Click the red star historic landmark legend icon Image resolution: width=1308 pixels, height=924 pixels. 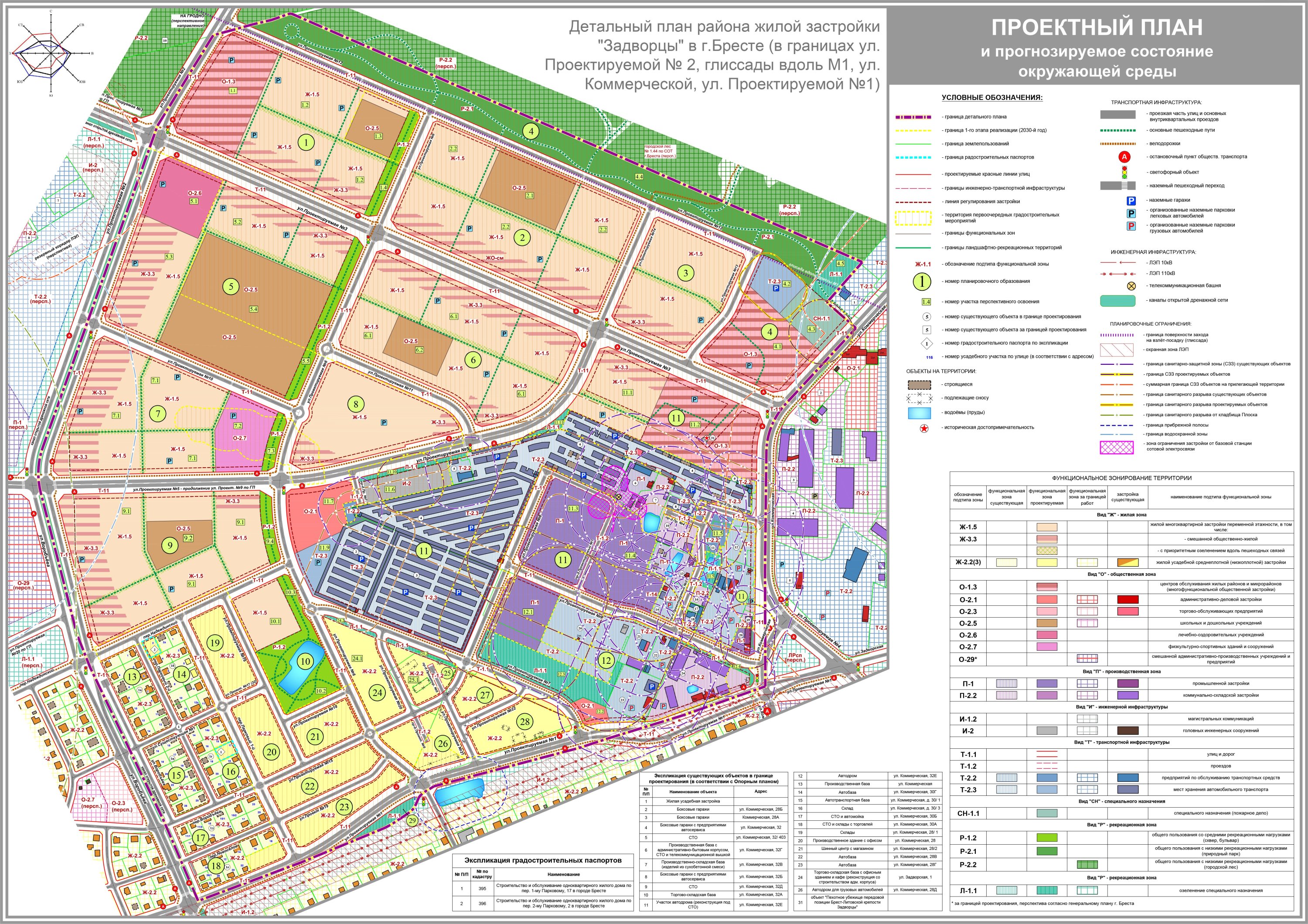click(923, 428)
